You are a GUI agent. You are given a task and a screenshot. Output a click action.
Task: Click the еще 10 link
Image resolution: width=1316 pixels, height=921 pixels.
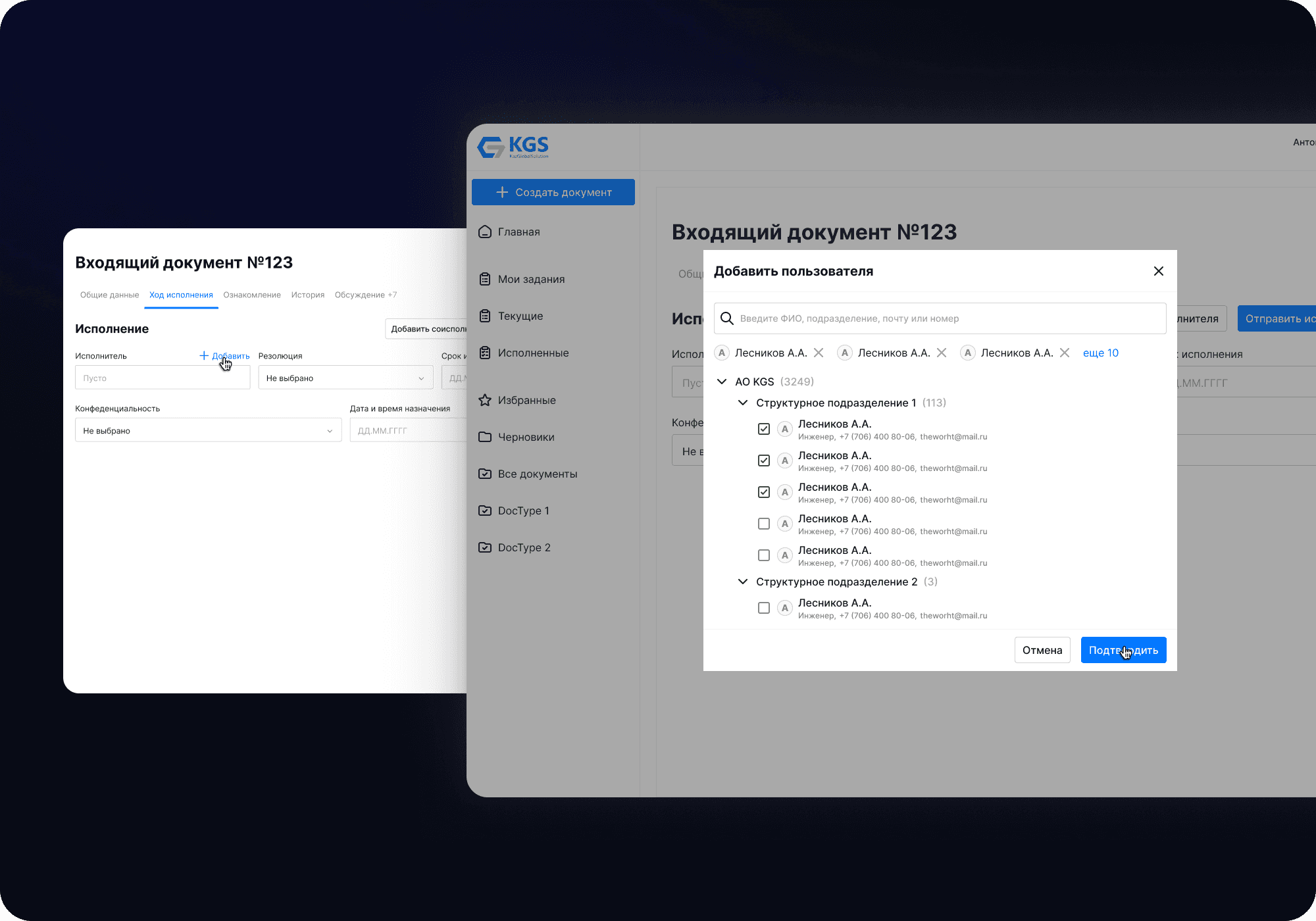(1101, 353)
